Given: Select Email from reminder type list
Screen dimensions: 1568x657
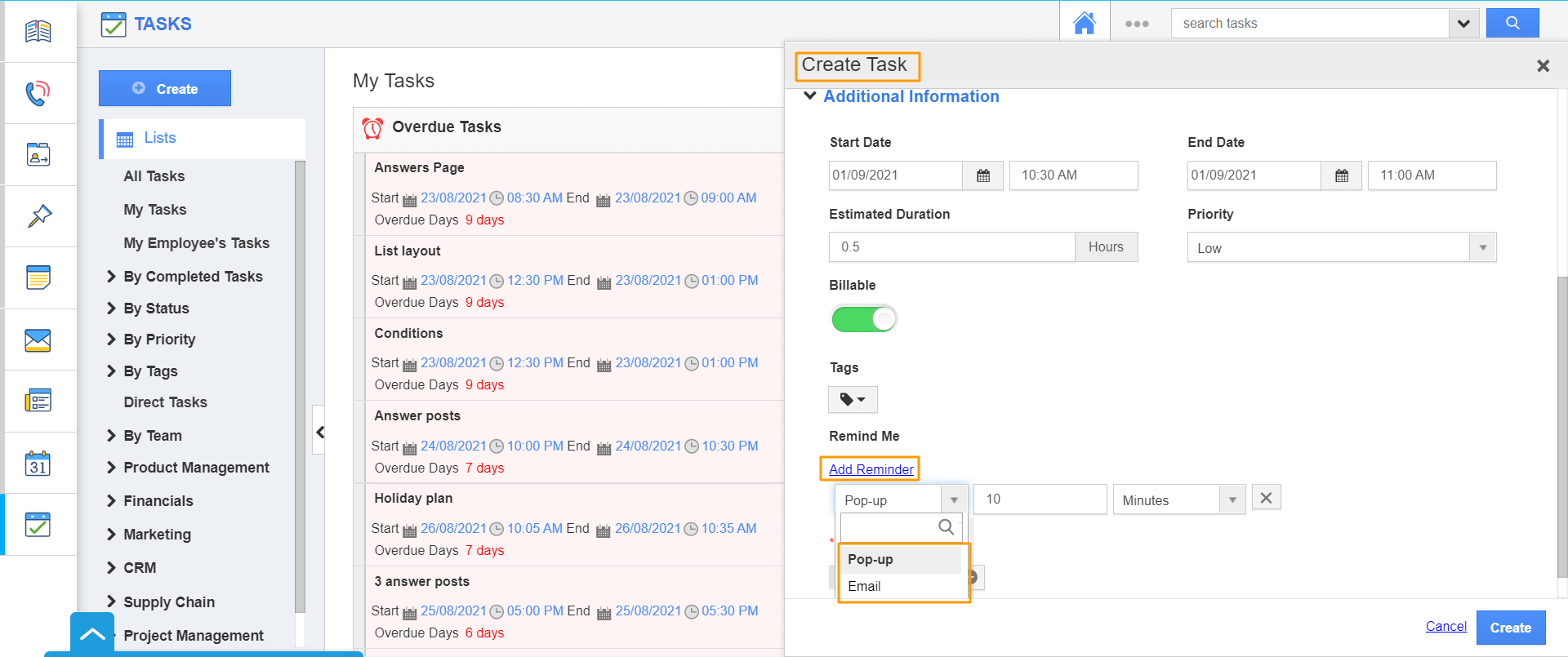Looking at the screenshot, I should 864,586.
